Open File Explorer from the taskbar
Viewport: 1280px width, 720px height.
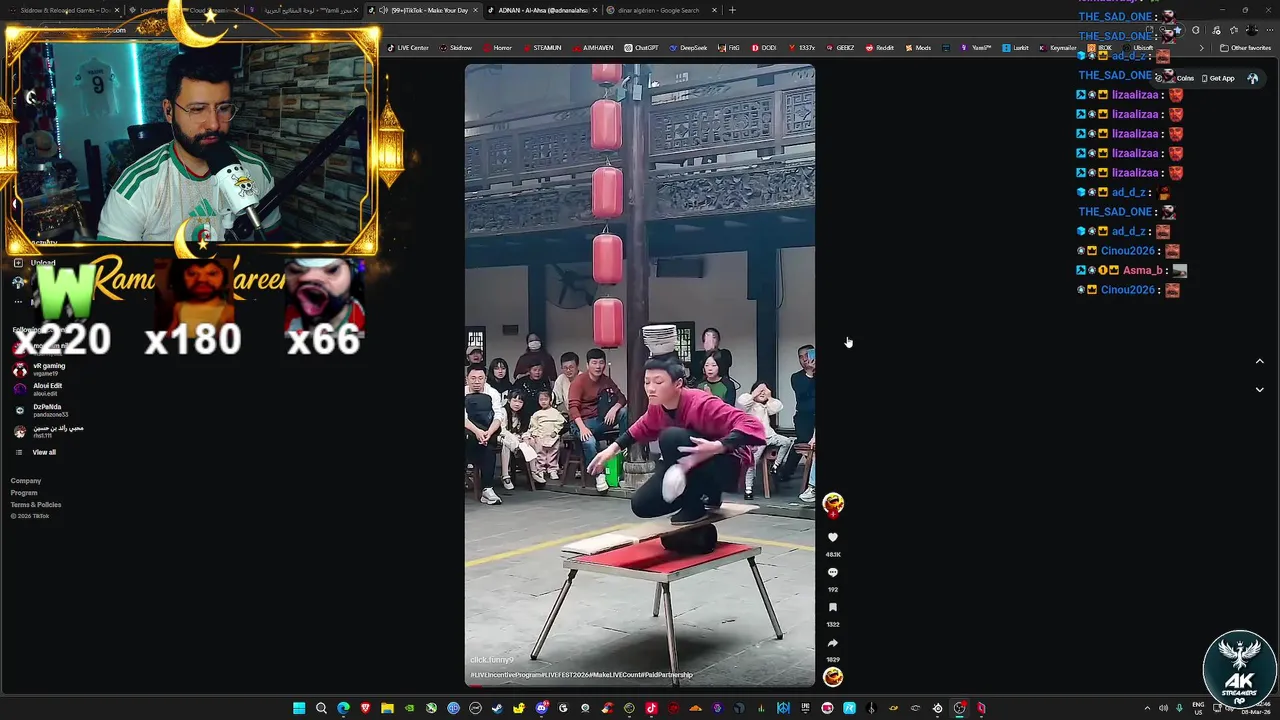pyautogui.click(x=387, y=708)
